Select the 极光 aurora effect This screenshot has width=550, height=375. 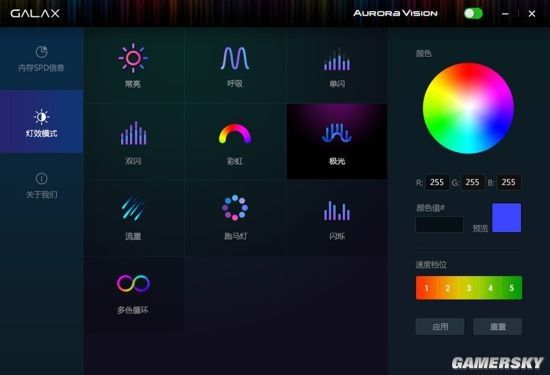coord(337,142)
